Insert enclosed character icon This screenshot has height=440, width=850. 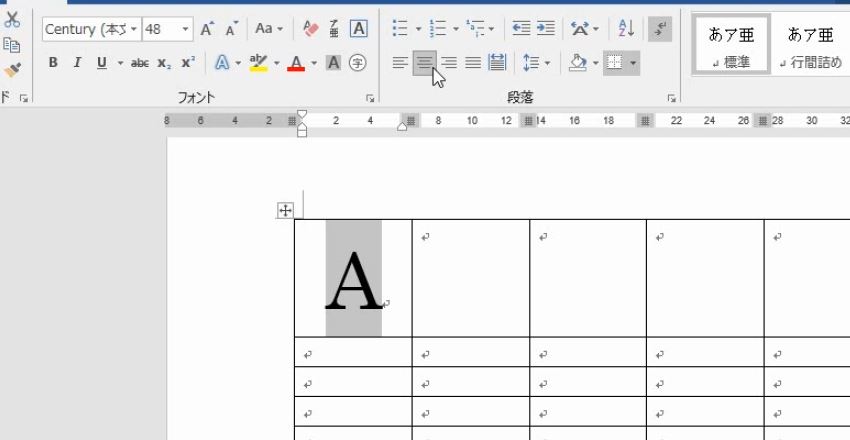357,63
